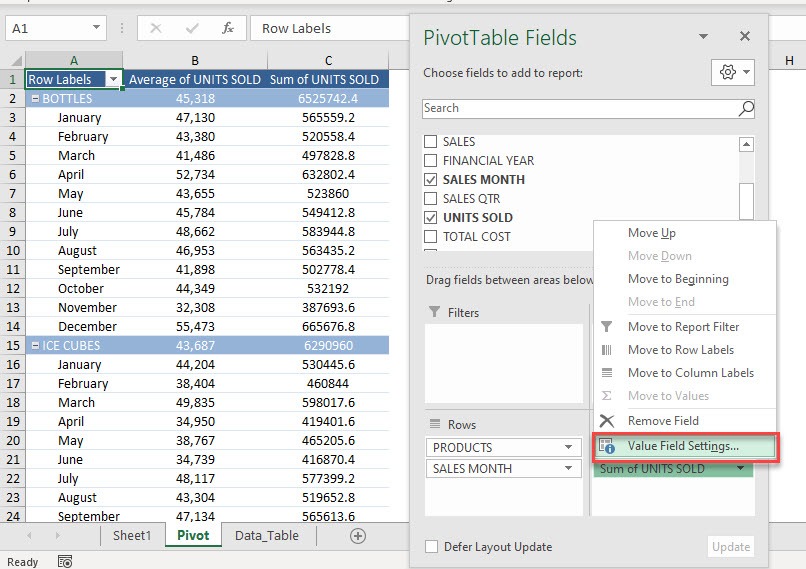This screenshot has width=806, height=569.
Task: Click next sheet navigation arrow
Action: click(57, 536)
